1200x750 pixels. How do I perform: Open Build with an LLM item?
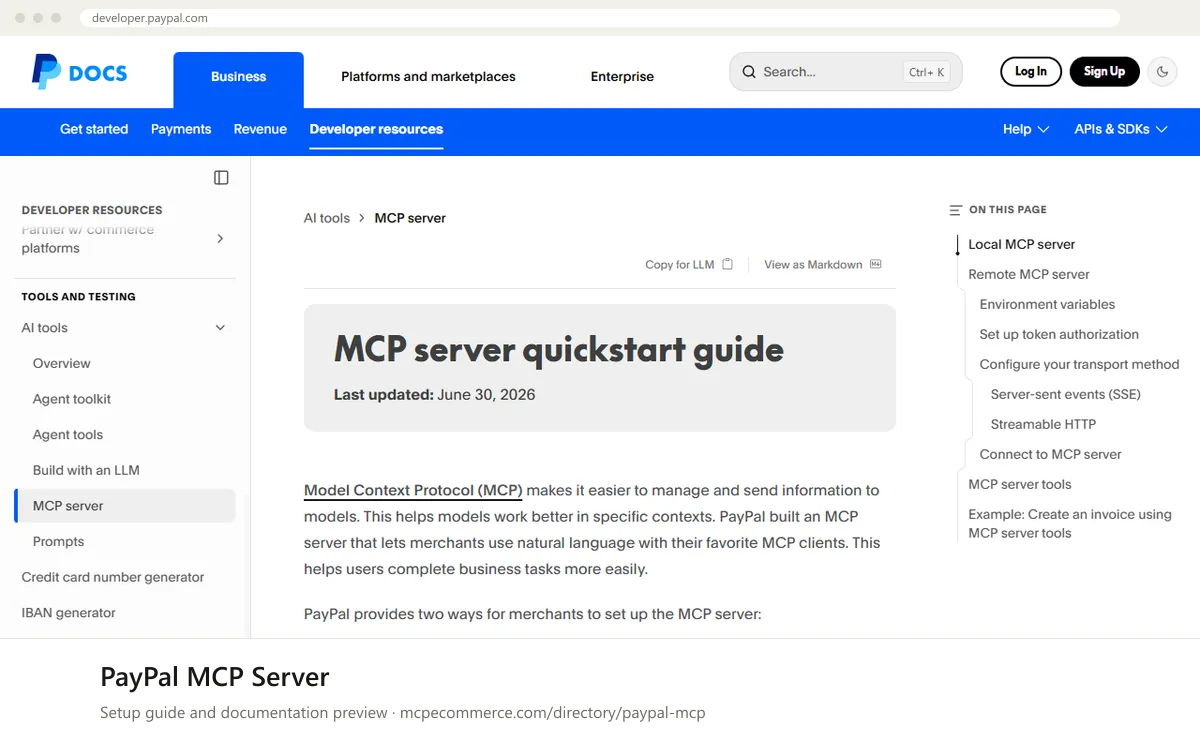tap(86, 470)
